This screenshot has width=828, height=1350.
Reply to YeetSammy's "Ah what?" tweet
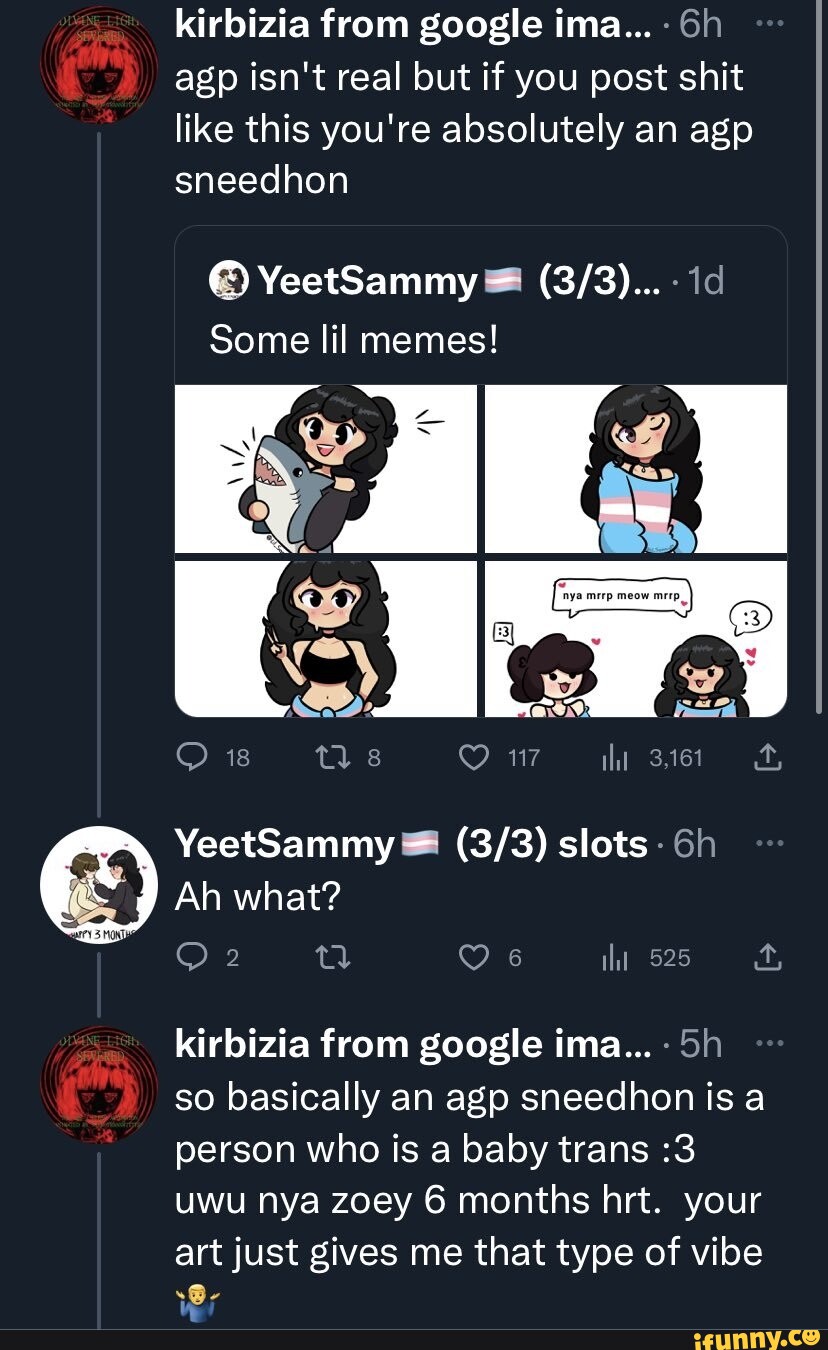coord(193,957)
